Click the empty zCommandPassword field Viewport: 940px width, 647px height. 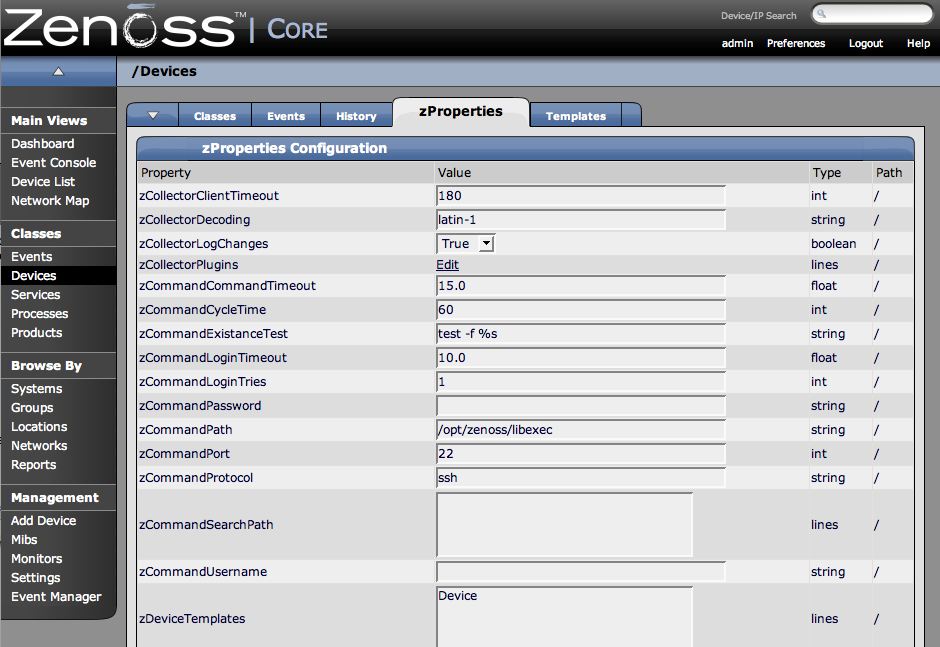[x=581, y=405]
